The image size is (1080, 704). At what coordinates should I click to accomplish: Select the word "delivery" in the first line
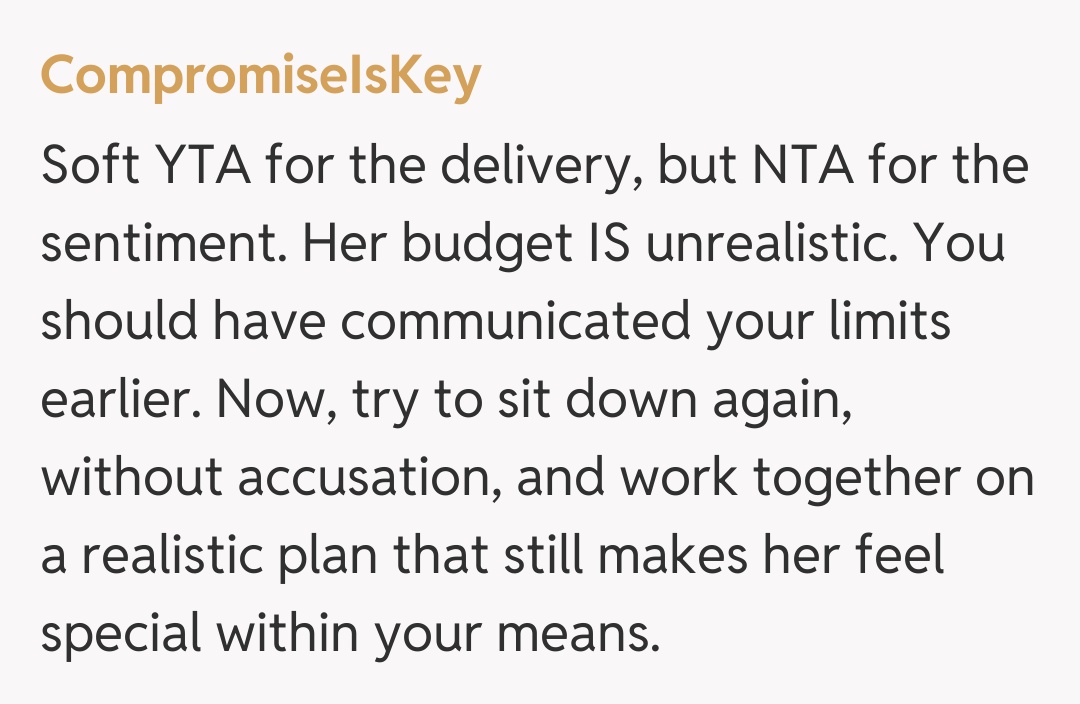(x=544, y=164)
